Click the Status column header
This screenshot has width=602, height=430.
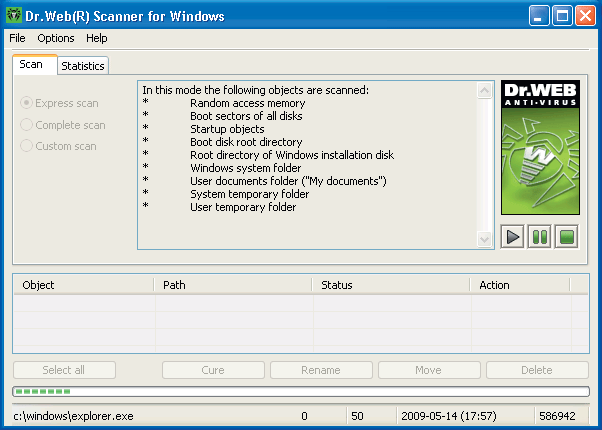click(391, 285)
